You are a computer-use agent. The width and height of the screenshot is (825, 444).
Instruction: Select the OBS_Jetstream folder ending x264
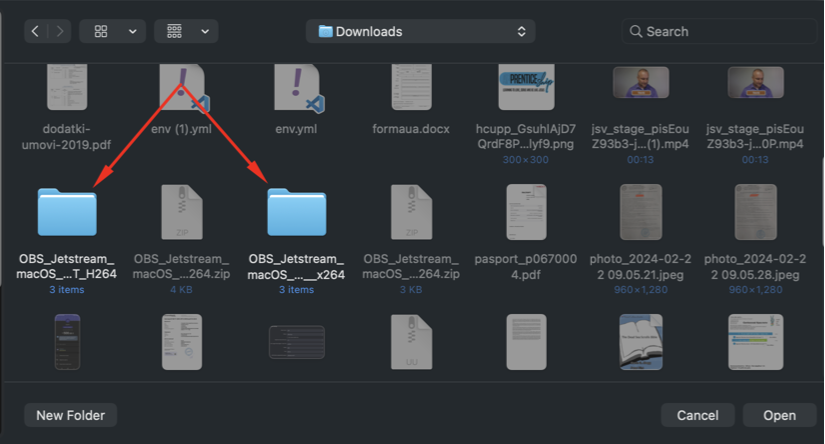click(297, 213)
